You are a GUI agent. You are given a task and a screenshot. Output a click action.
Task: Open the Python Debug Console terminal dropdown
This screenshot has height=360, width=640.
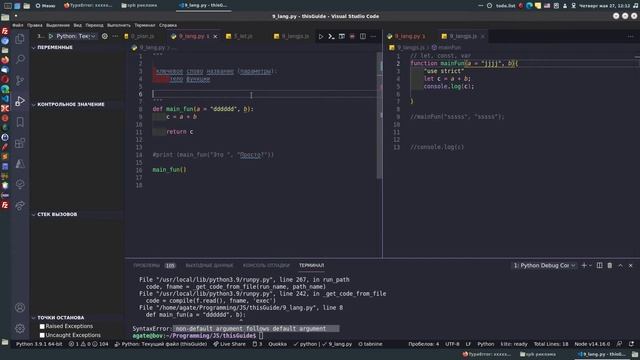(544, 265)
